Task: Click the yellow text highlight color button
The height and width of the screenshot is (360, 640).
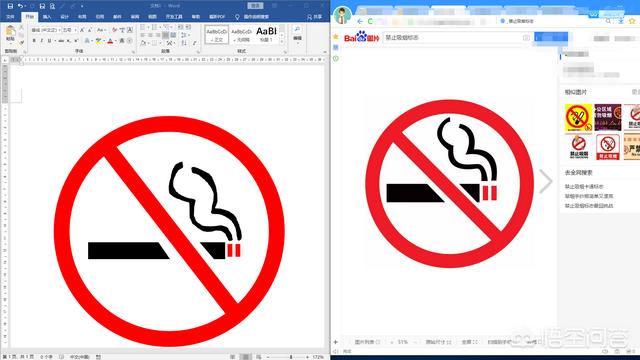Action: 98,41
